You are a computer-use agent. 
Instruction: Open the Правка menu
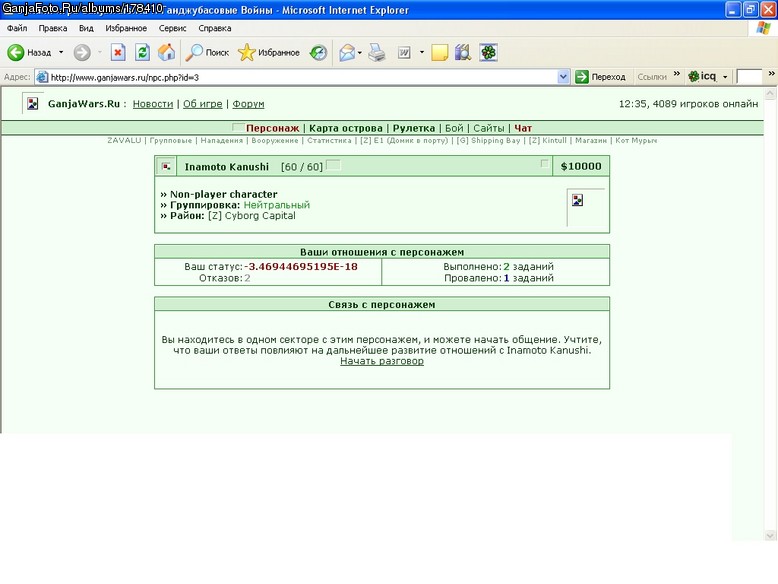click(53, 28)
